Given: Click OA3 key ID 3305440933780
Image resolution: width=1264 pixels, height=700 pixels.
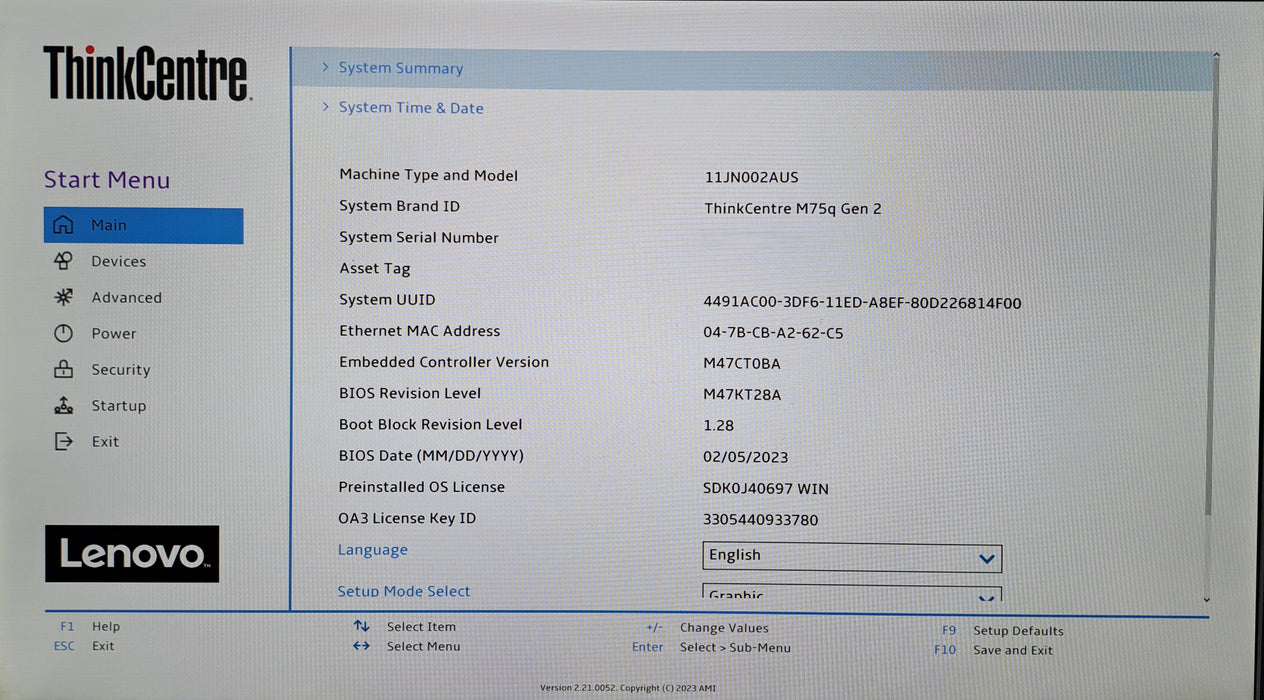Looking at the screenshot, I should click(x=761, y=520).
